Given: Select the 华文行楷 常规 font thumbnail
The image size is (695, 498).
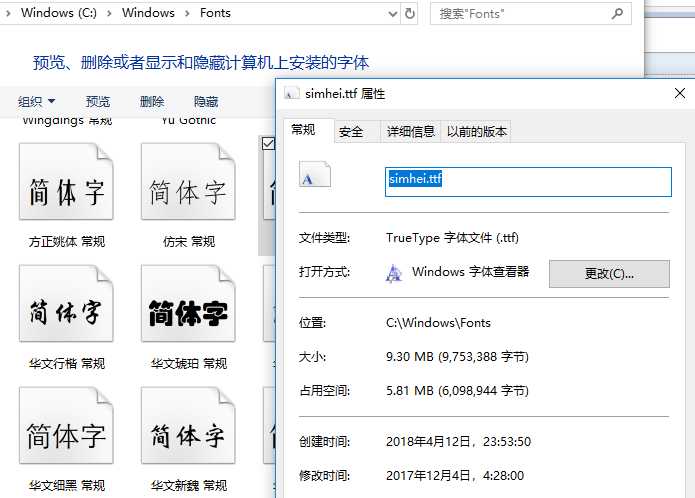Looking at the screenshot, I should point(66,303).
